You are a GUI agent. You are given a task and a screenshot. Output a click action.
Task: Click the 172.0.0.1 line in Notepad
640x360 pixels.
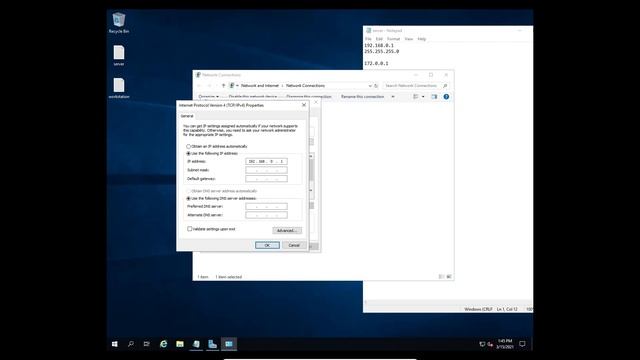[376, 64]
